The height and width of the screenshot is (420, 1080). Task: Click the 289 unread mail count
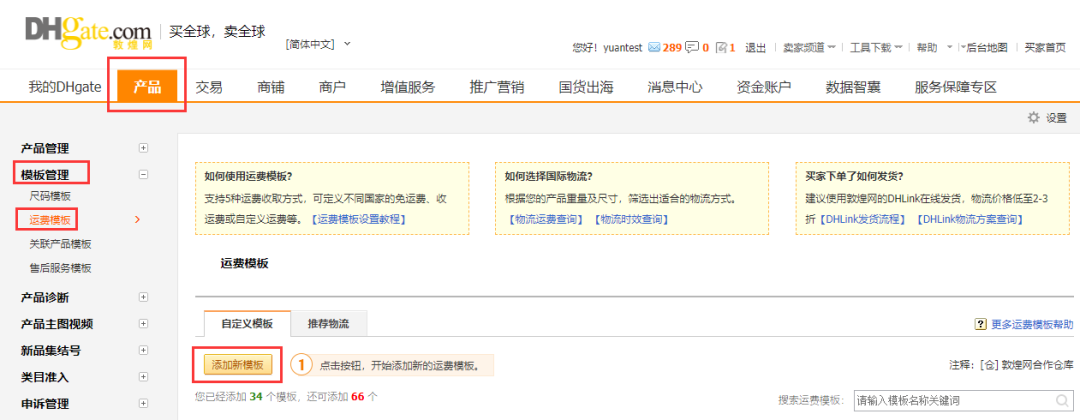[672, 48]
